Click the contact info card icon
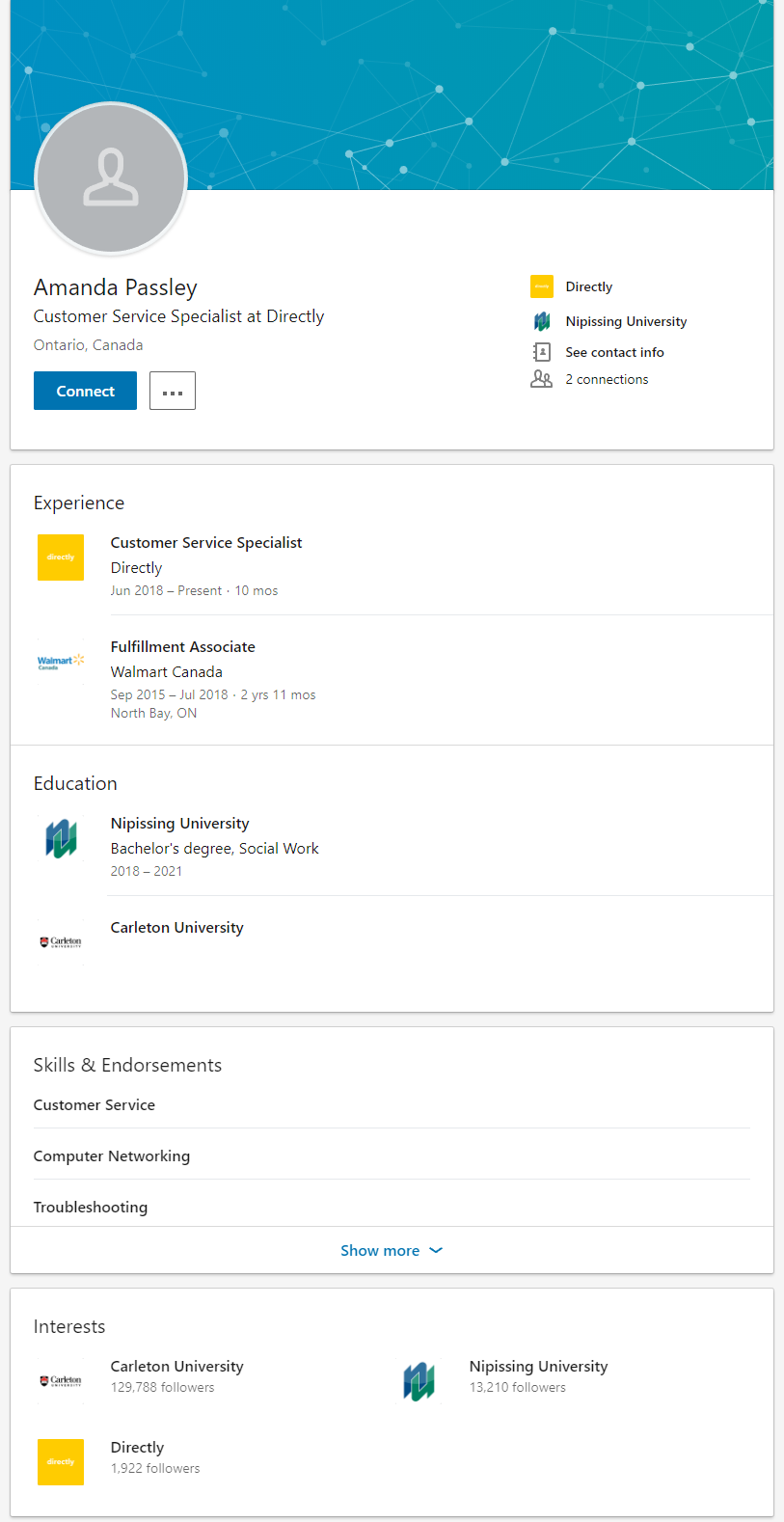Screen dimensions: 784x1522 [x=542, y=352]
